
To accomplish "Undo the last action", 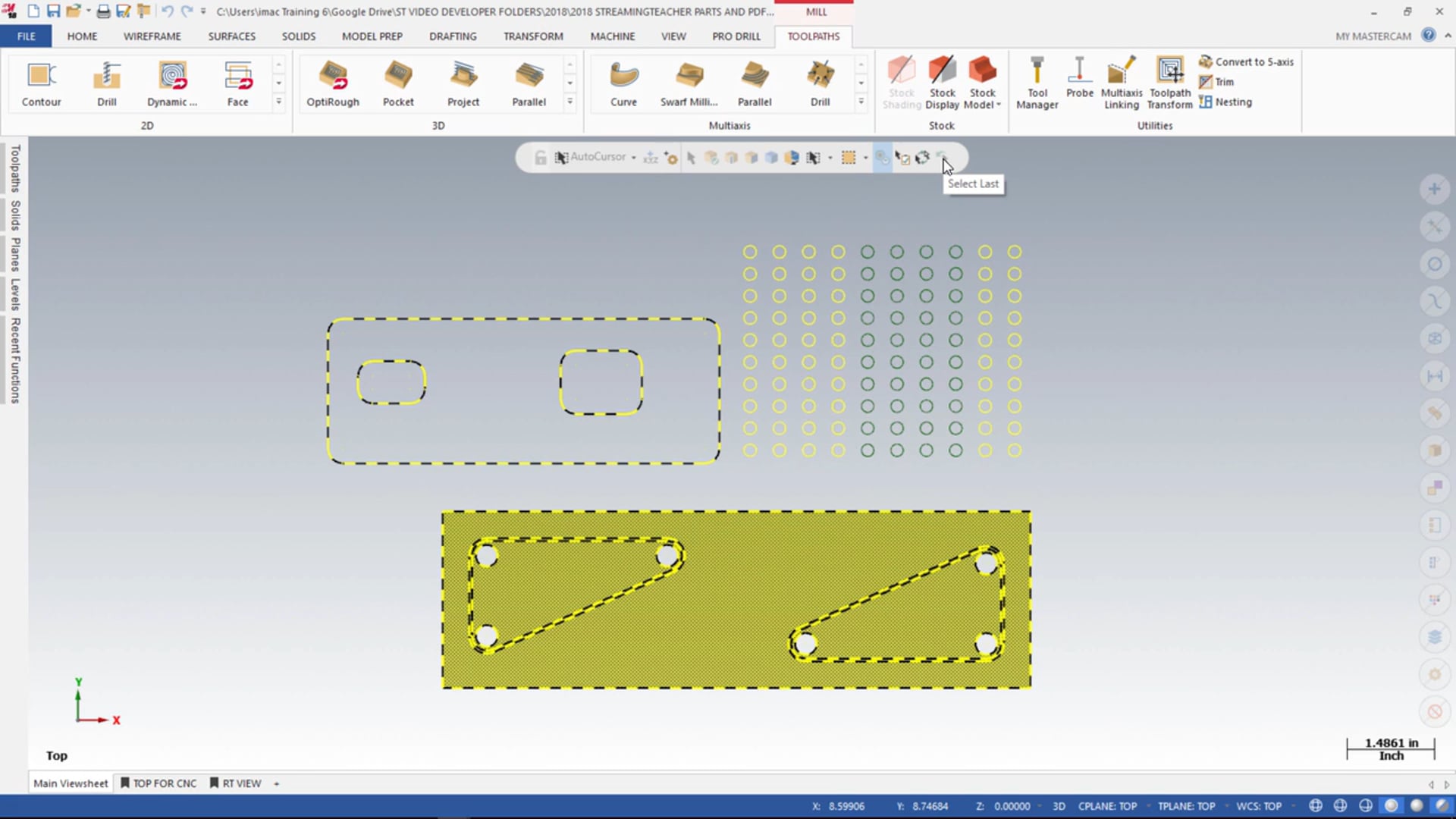I will [167, 11].
